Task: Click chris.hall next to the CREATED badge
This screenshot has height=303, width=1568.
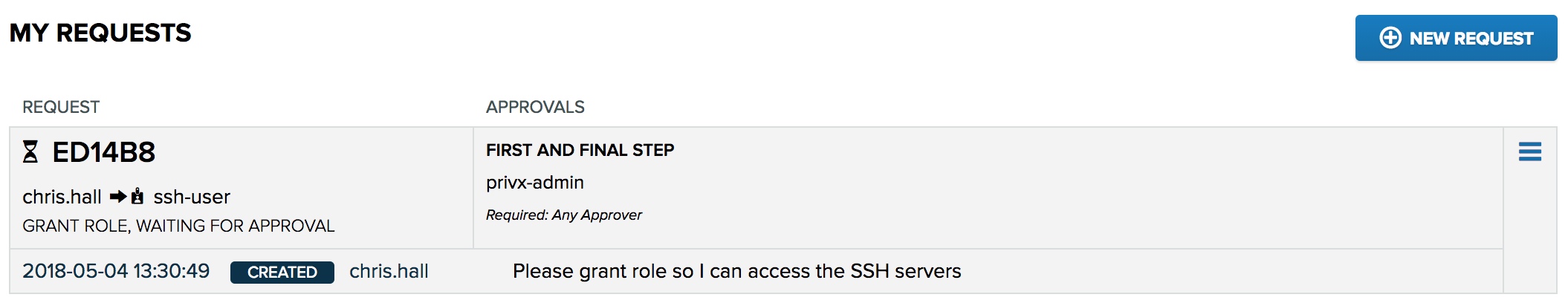Action: [389, 271]
